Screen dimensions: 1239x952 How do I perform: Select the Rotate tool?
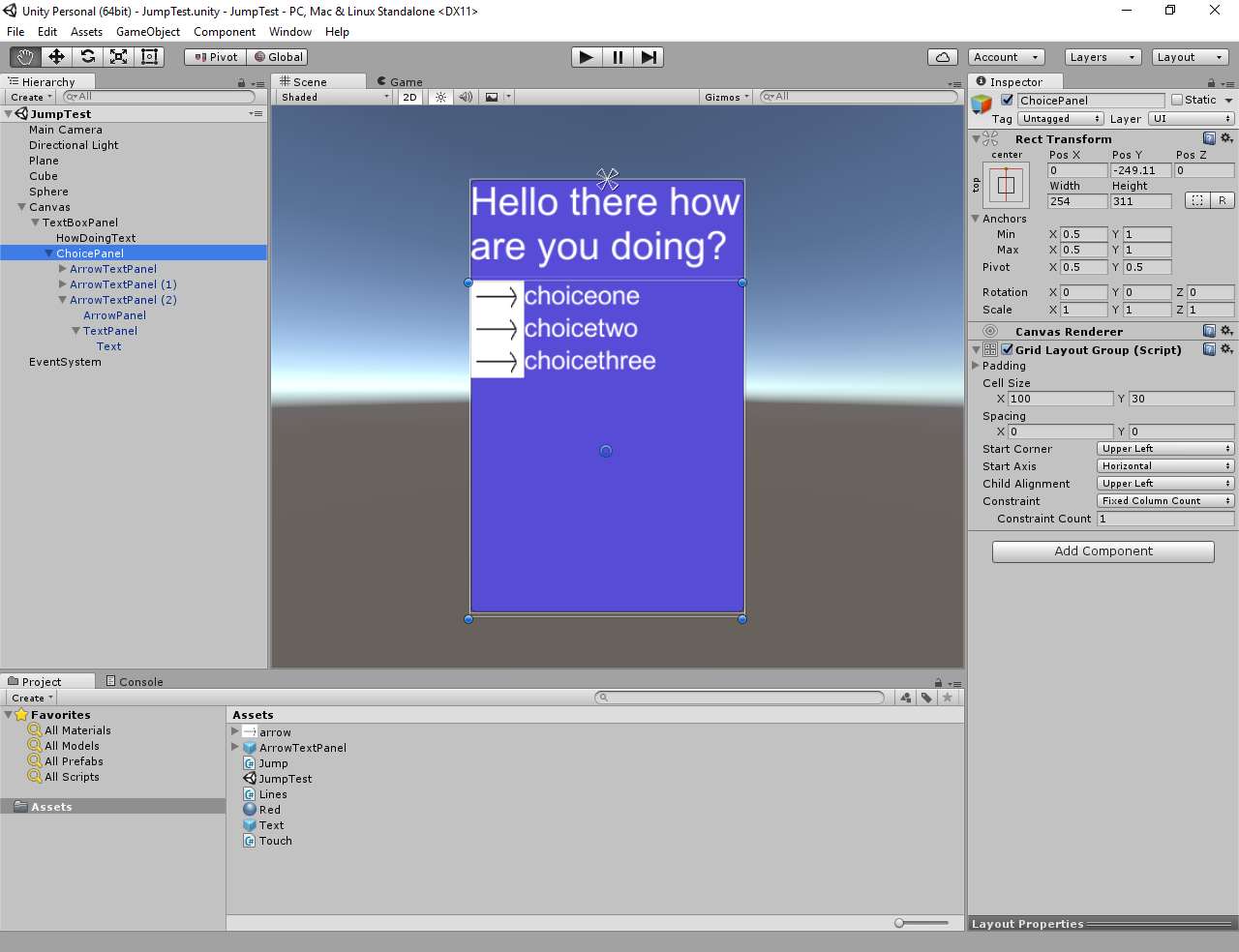[x=87, y=56]
